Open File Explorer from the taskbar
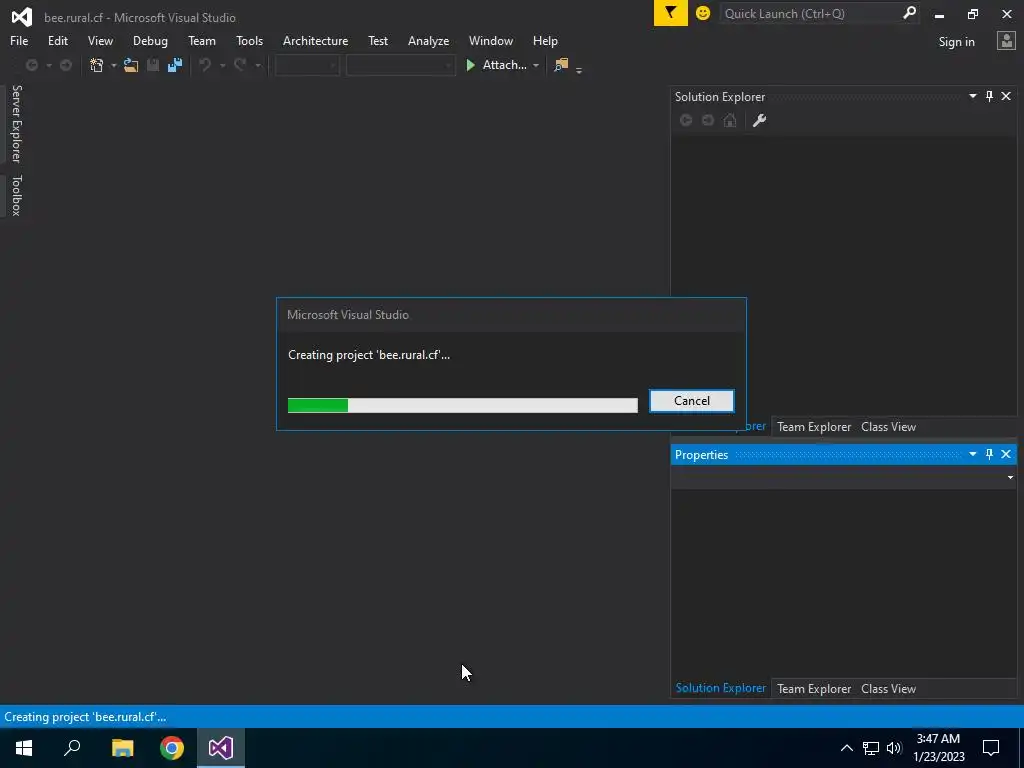 point(122,748)
